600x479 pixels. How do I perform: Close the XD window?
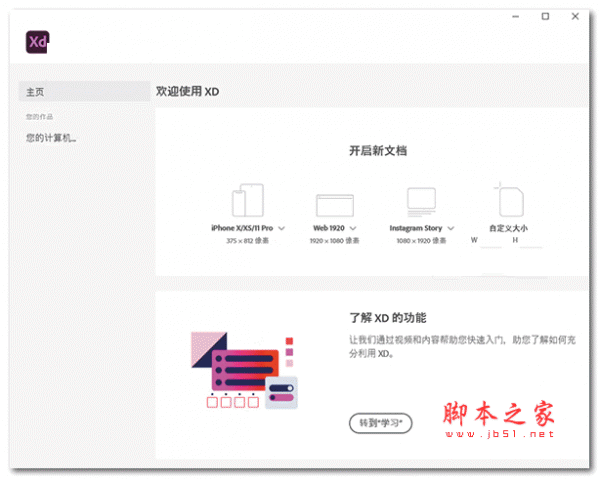(x=575, y=16)
